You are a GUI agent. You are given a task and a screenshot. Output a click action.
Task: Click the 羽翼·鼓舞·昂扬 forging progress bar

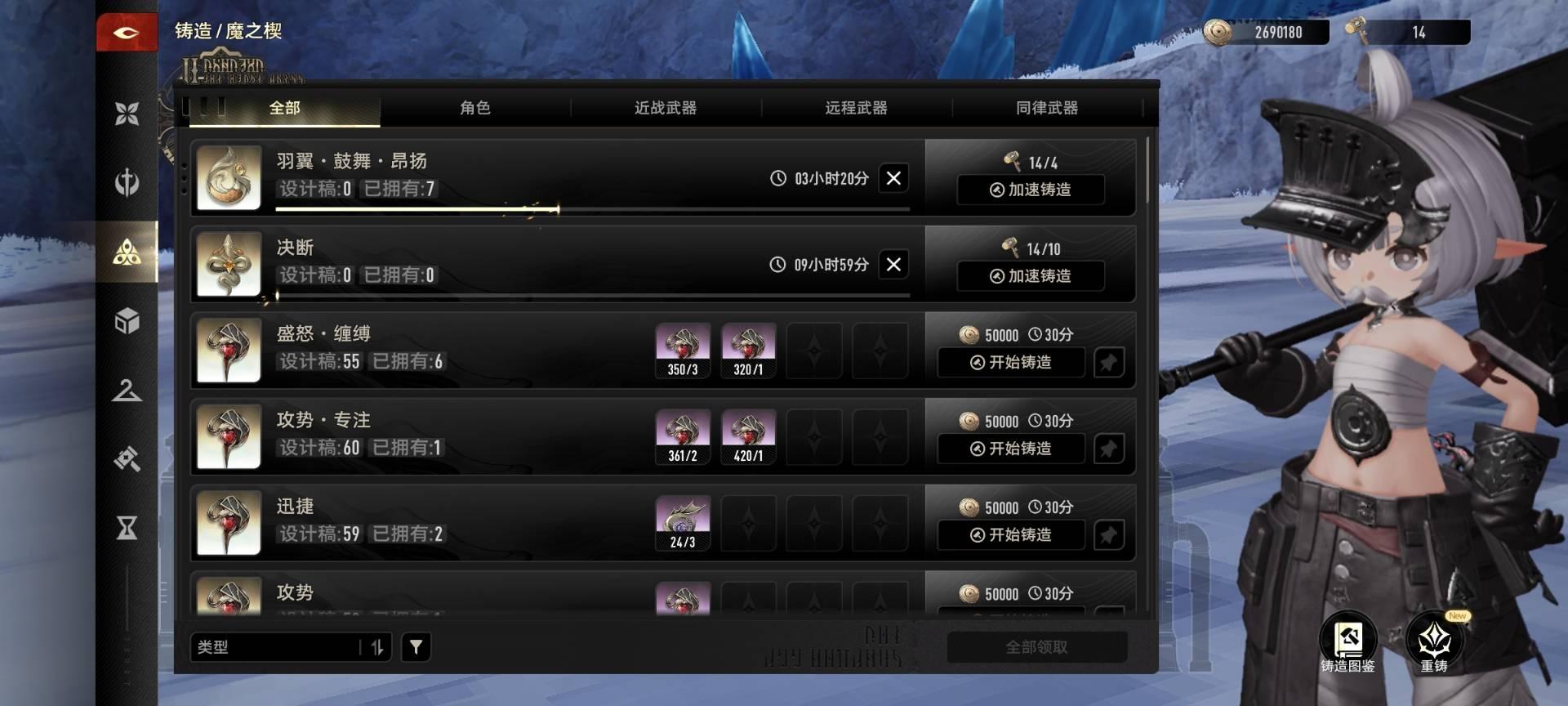point(593,210)
